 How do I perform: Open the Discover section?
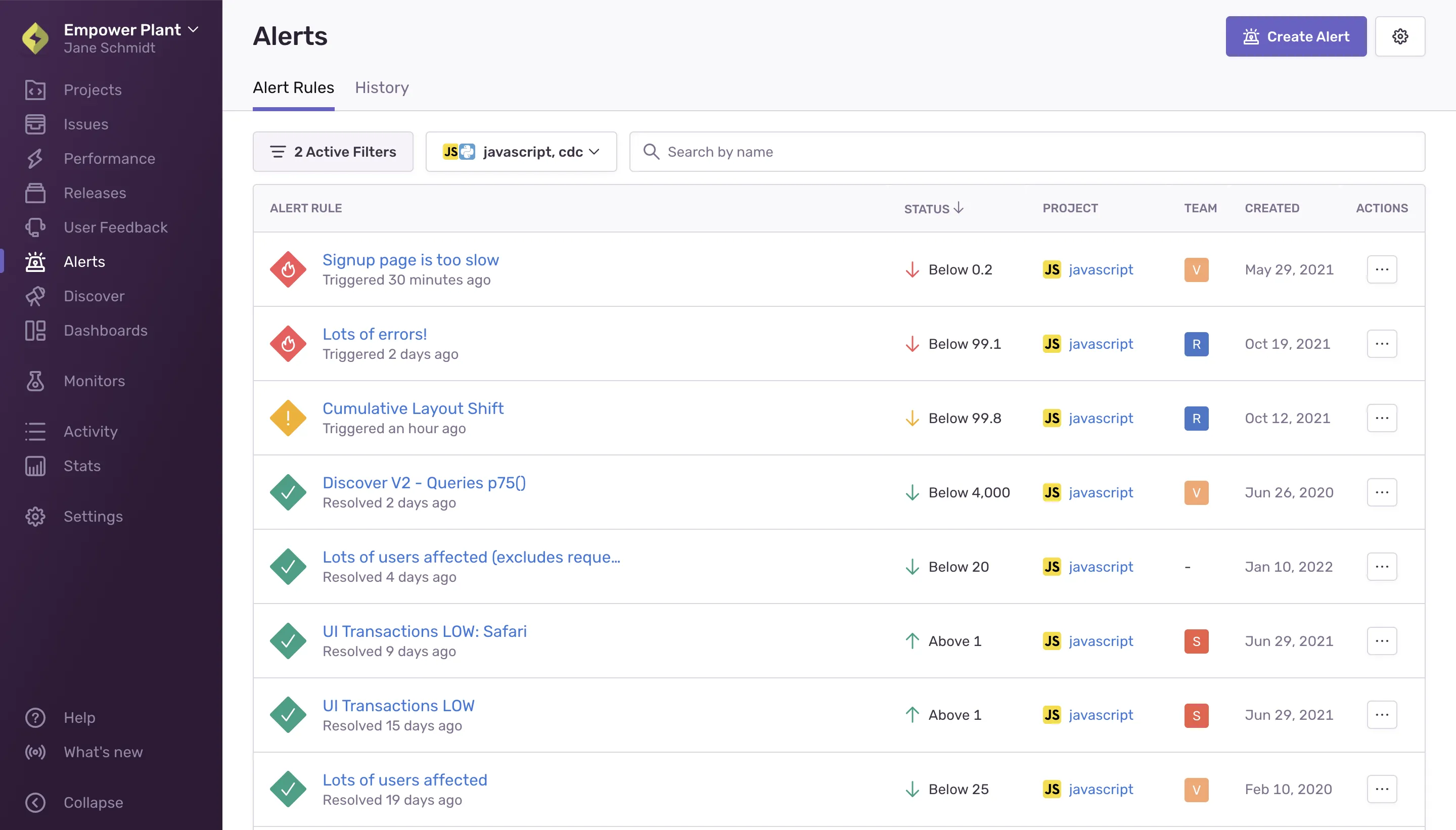coord(94,296)
